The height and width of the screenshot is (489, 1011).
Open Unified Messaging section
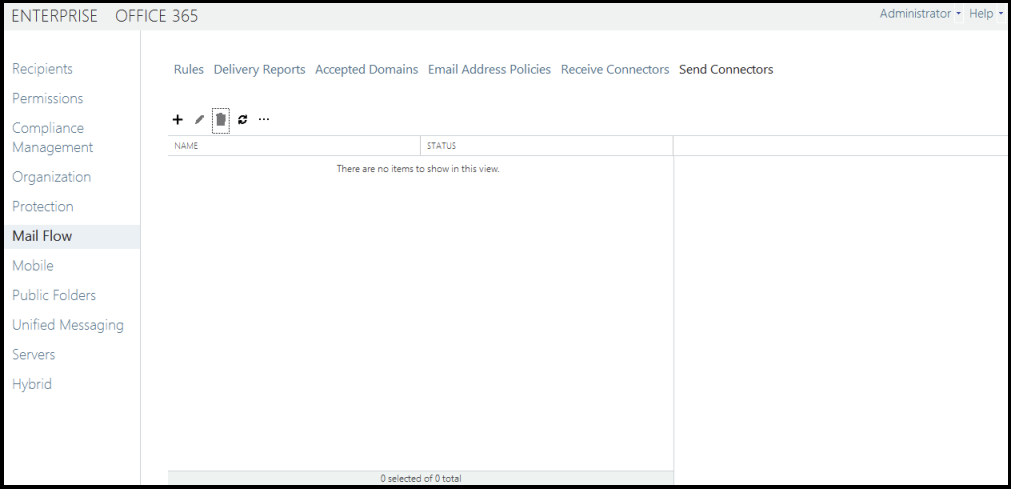coord(68,325)
